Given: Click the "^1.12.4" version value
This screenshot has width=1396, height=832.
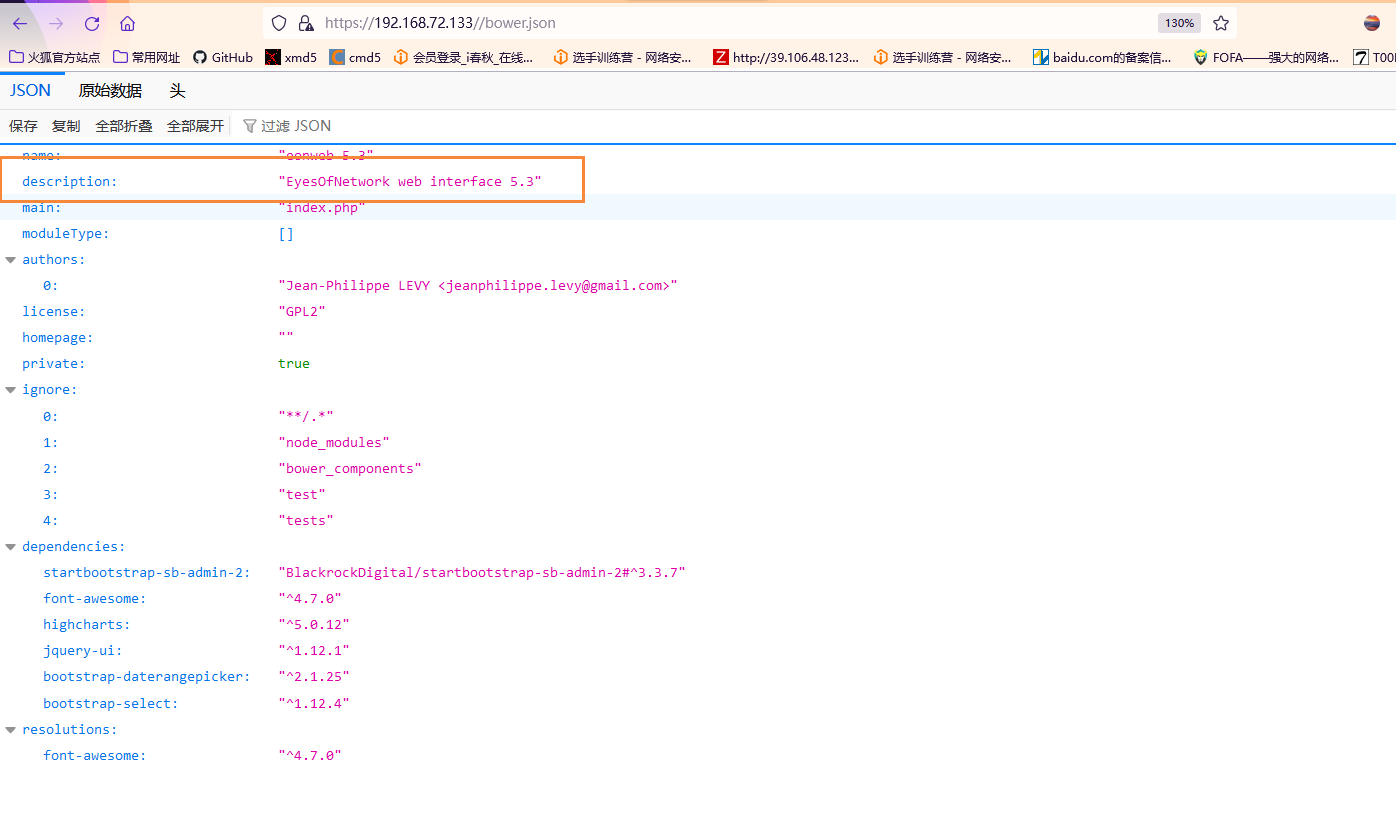Looking at the screenshot, I should 314,704.
